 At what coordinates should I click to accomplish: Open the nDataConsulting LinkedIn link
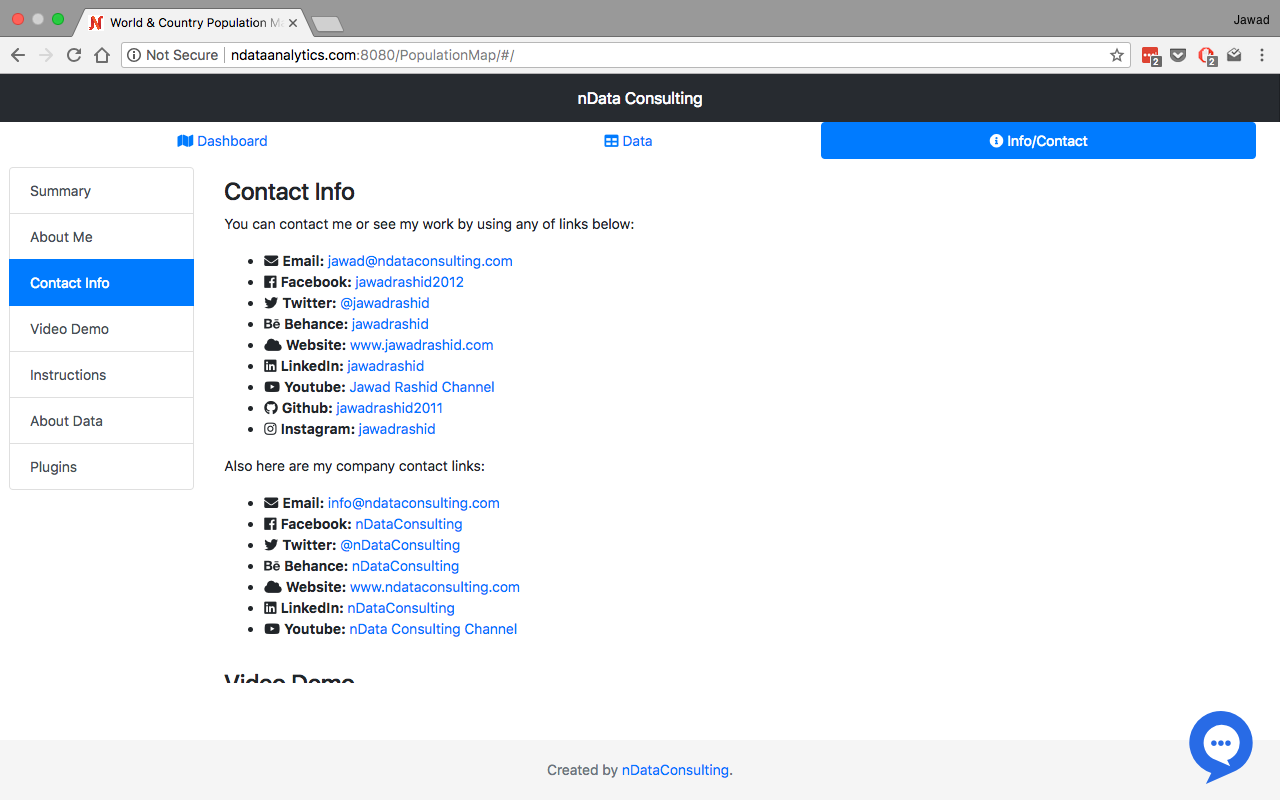[401, 608]
